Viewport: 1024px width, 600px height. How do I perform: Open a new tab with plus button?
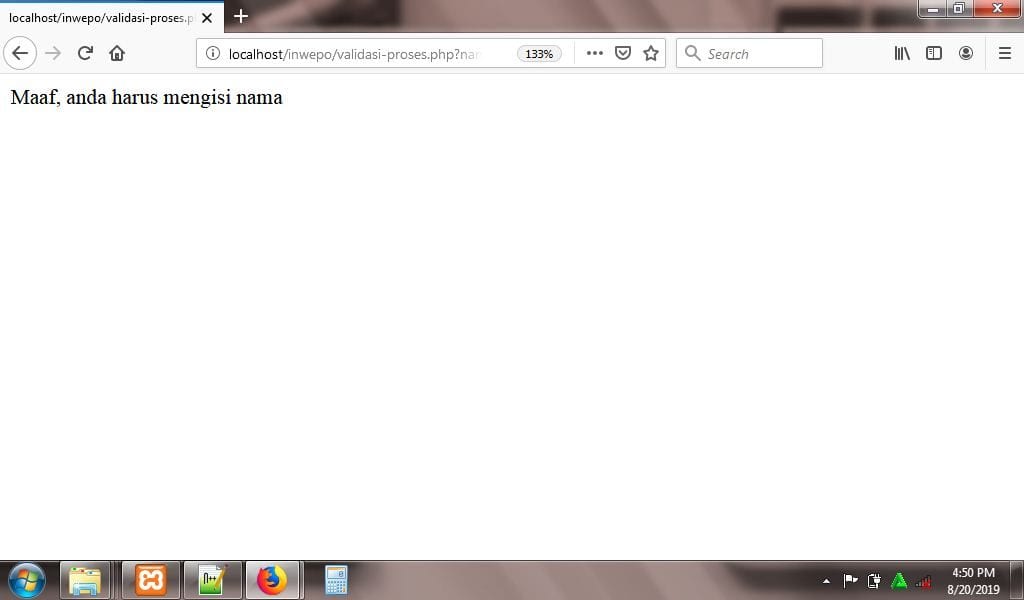[x=241, y=16]
